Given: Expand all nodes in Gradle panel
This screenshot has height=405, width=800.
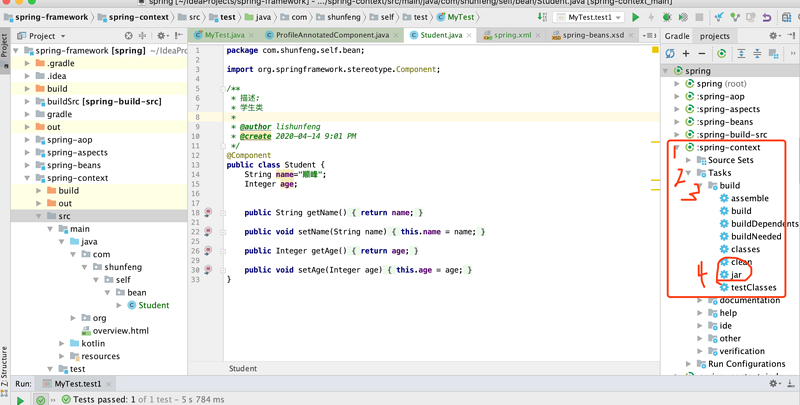Looking at the screenshot, I should (x=741, y=53).
